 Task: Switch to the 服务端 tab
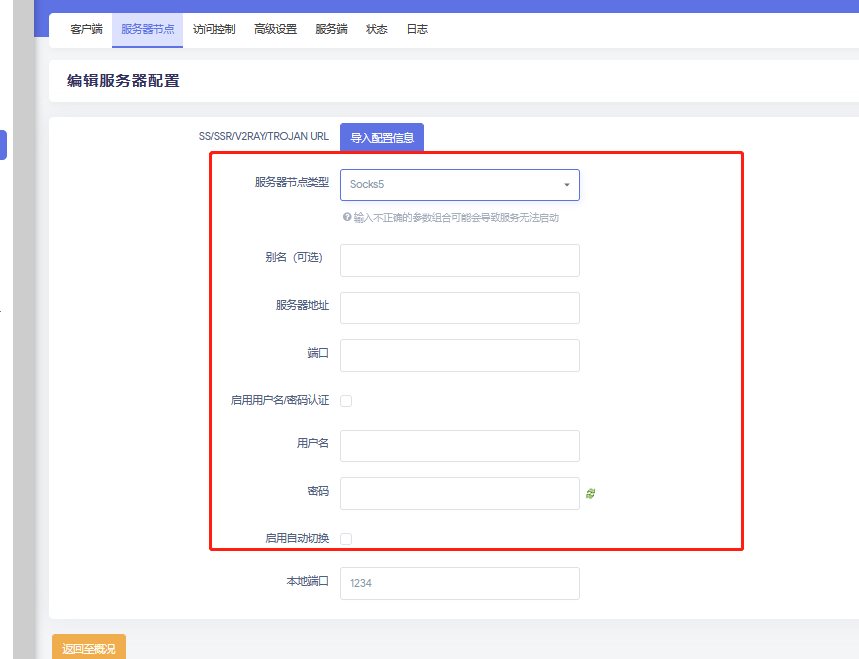pyautogui.click(x=331, y=29)
